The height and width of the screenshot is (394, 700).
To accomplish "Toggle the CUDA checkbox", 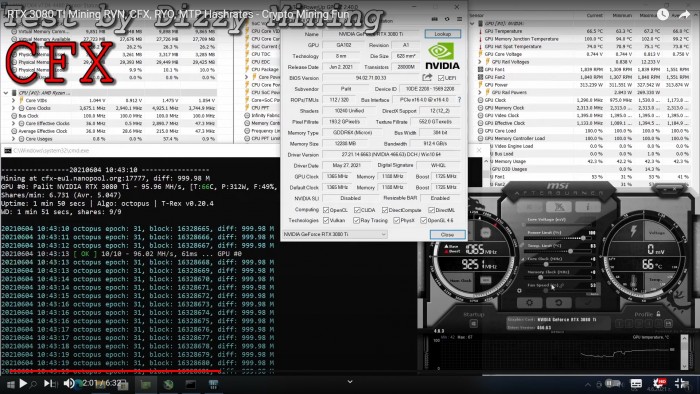I will point(357,210).
